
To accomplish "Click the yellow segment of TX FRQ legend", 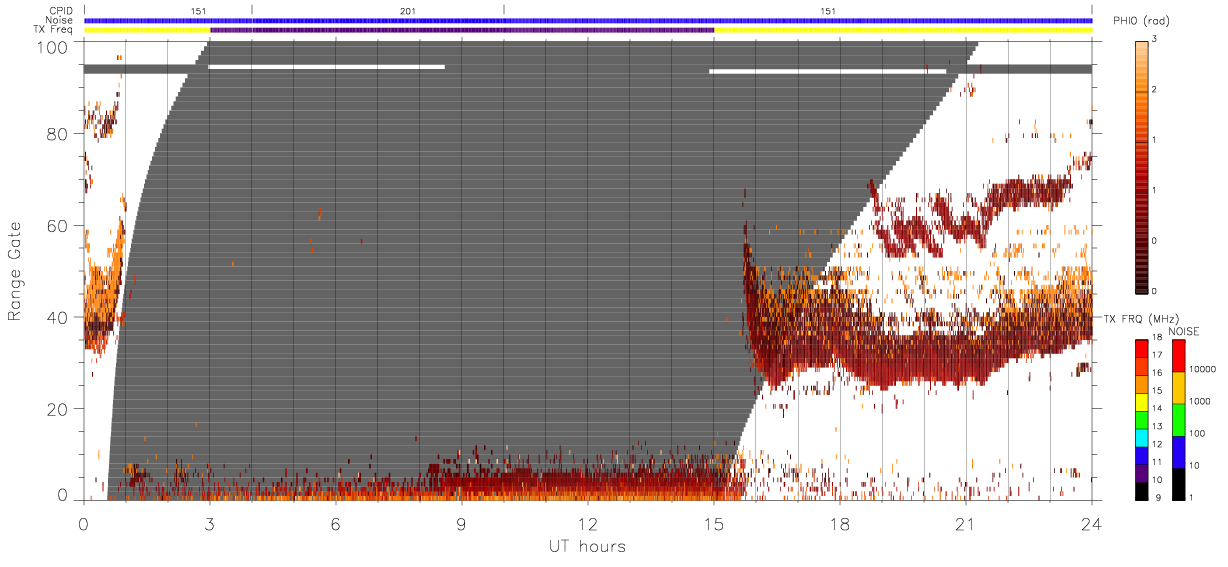I will tap(1142, 402).
